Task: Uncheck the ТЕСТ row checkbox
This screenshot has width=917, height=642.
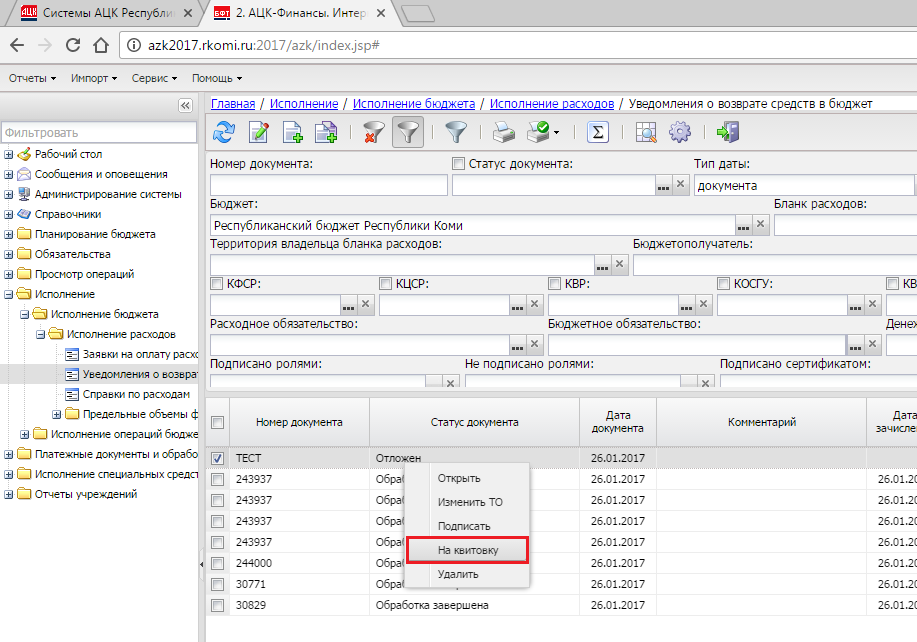Action: (x=217, y=458)
